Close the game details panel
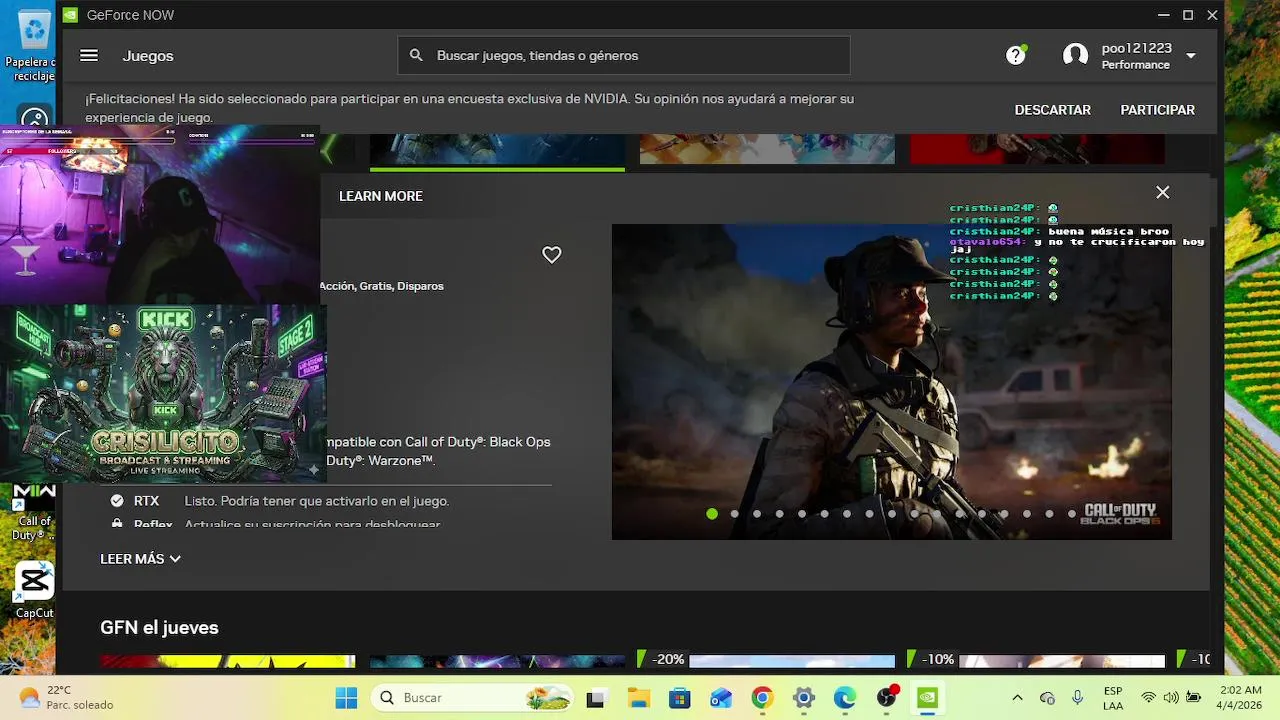Image resolution: width=1280 pixels, height=720 pixels. coord(1162,192)
